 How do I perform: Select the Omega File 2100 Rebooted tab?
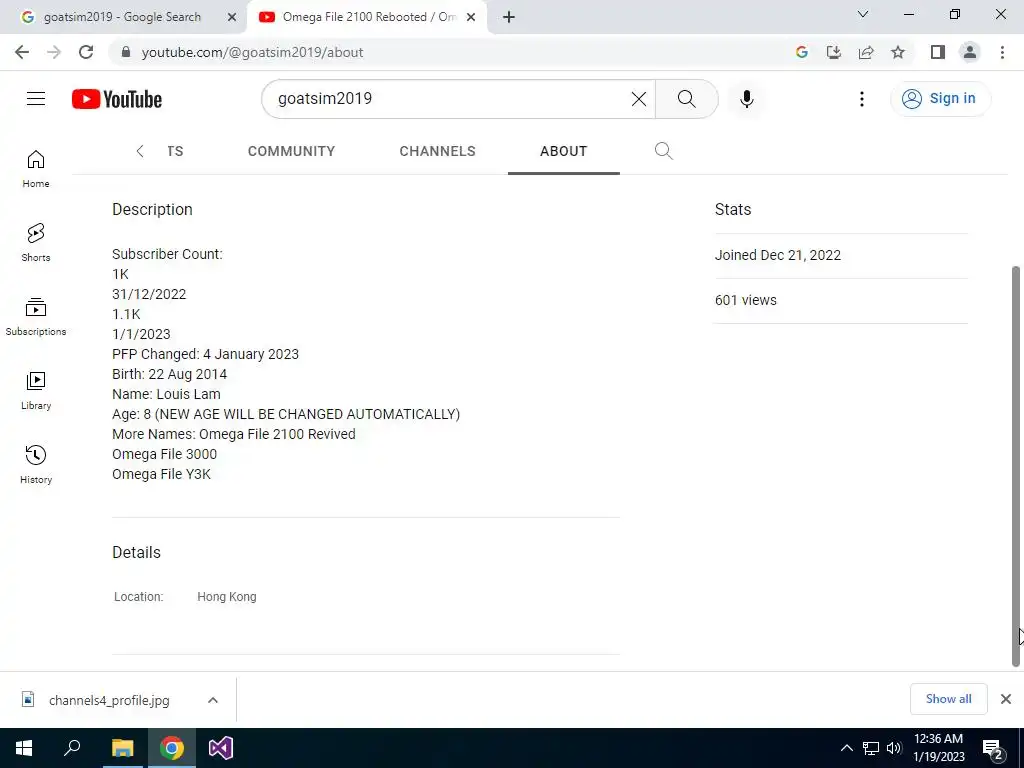click(367, 17)
